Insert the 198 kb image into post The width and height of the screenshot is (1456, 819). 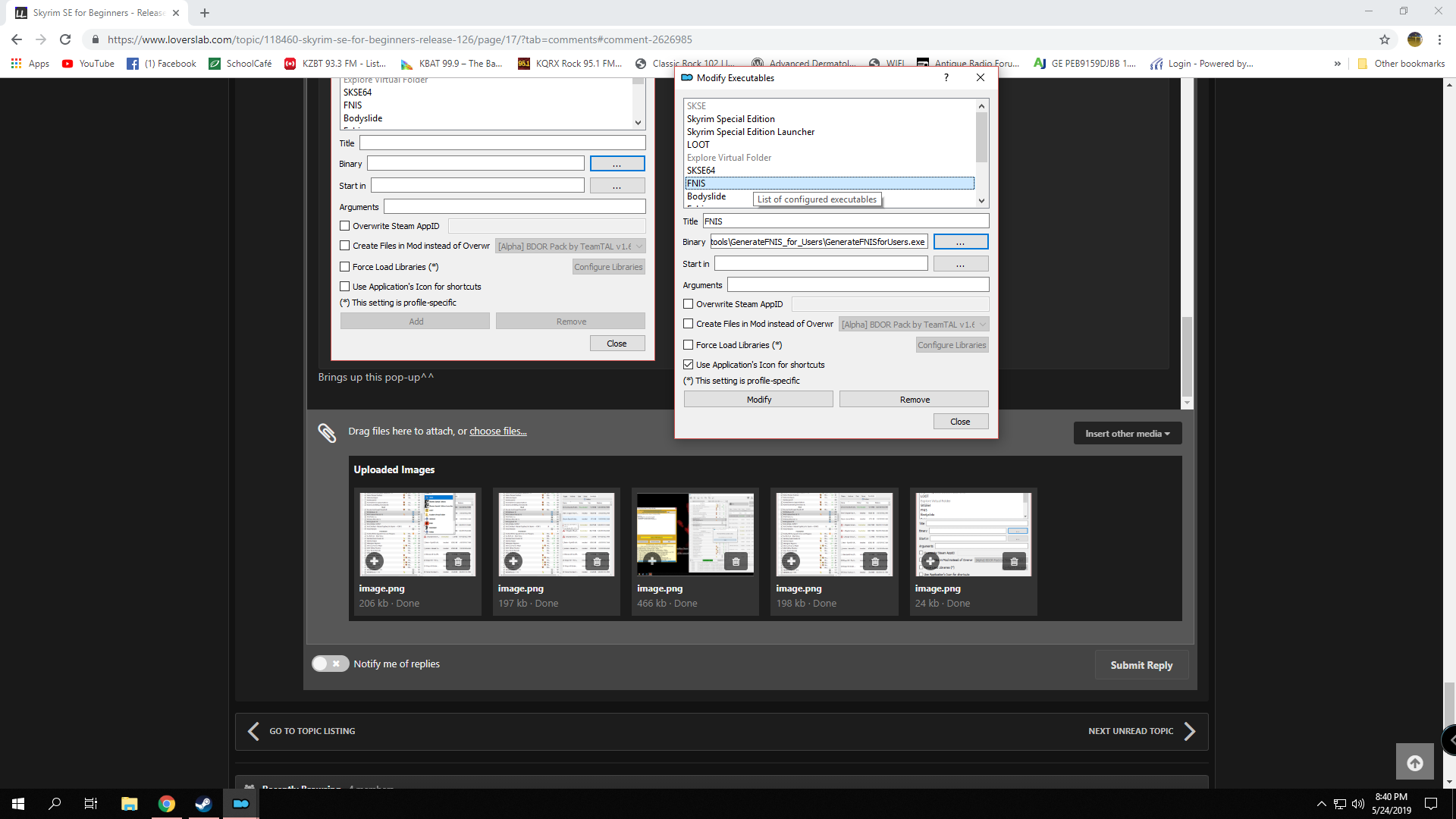[791, 561]
